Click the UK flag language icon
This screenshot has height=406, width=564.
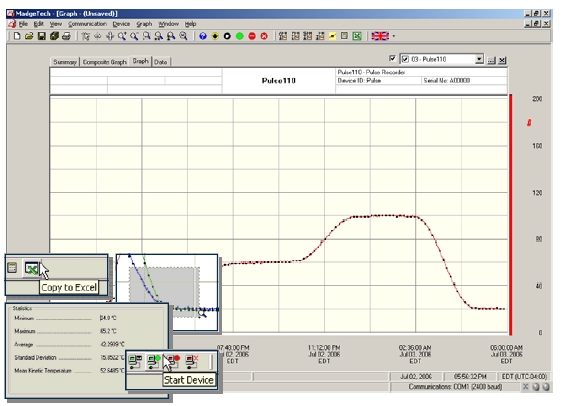tap(380, 36)
